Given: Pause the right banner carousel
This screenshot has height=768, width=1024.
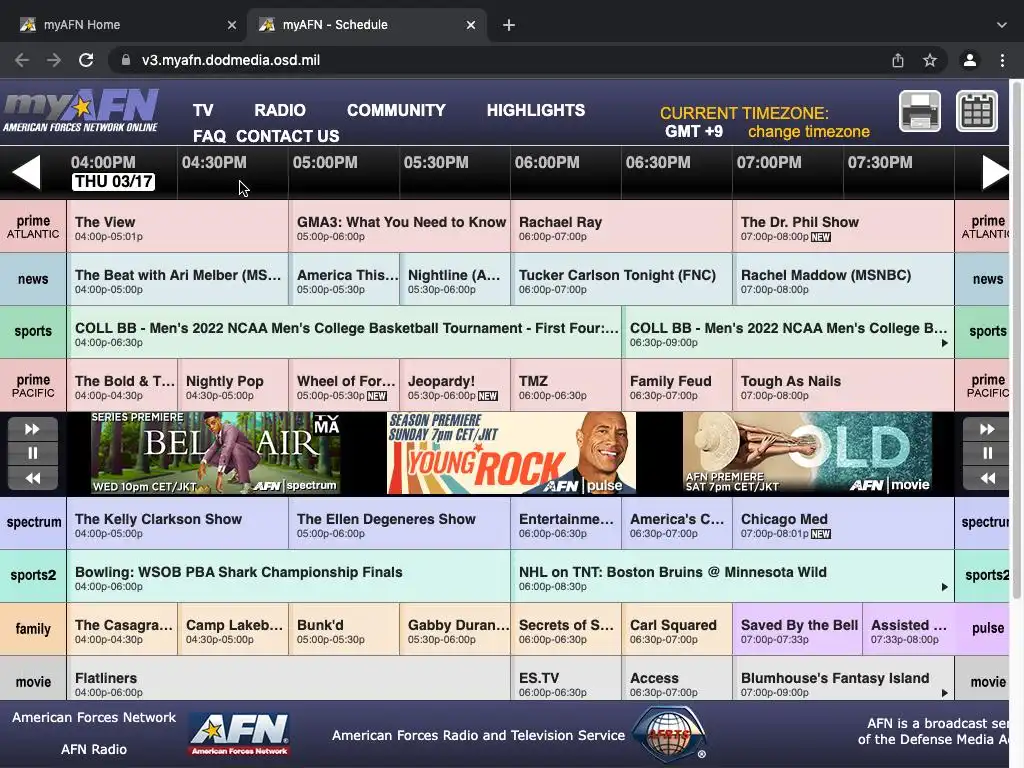Looking at the screenshot, I should [x=987, y=453].
